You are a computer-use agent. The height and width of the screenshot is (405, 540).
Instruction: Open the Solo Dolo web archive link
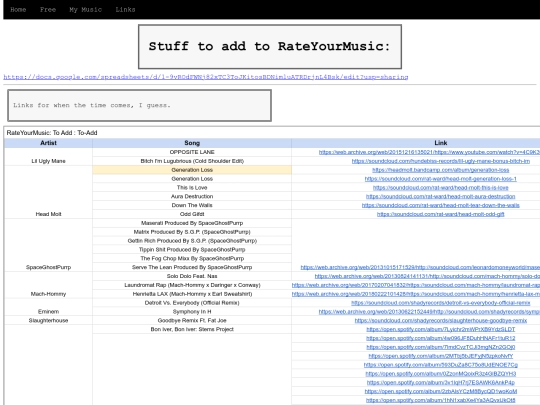click(x=427, y=276)
